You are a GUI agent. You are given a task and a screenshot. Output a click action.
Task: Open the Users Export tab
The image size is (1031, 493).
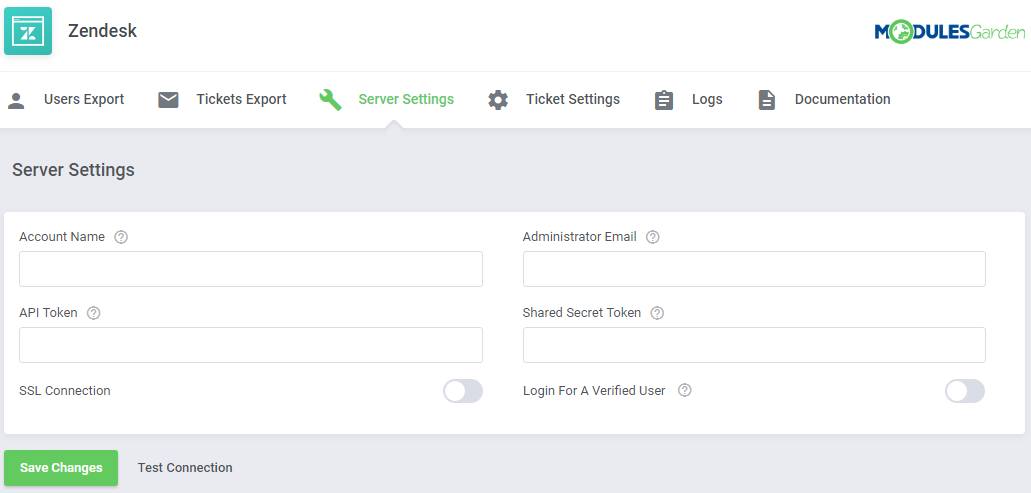click(x=84, y=99)
